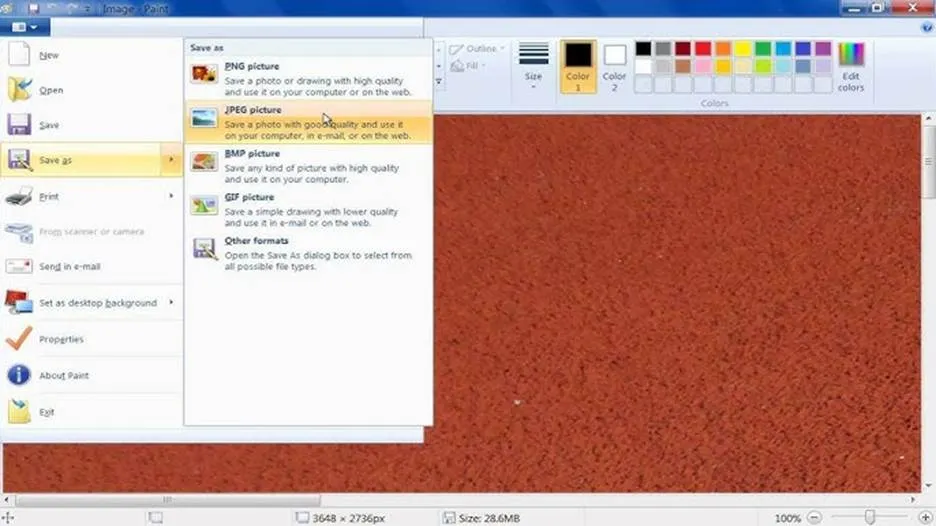Click the Open folder icon
Image resolution: width=936 pixels, height=526 pixels.
19,90
